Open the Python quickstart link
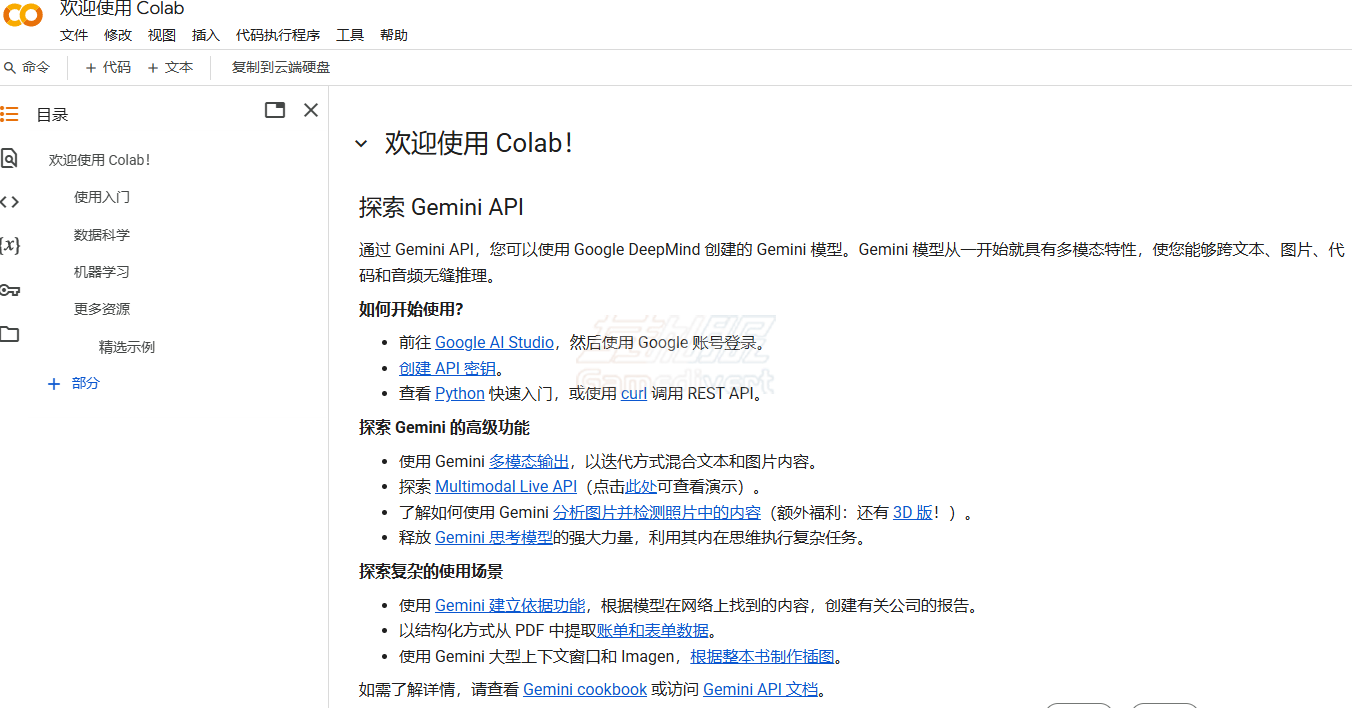The height and width of the screenshot is (708, 1352). [x=460, y=393]
